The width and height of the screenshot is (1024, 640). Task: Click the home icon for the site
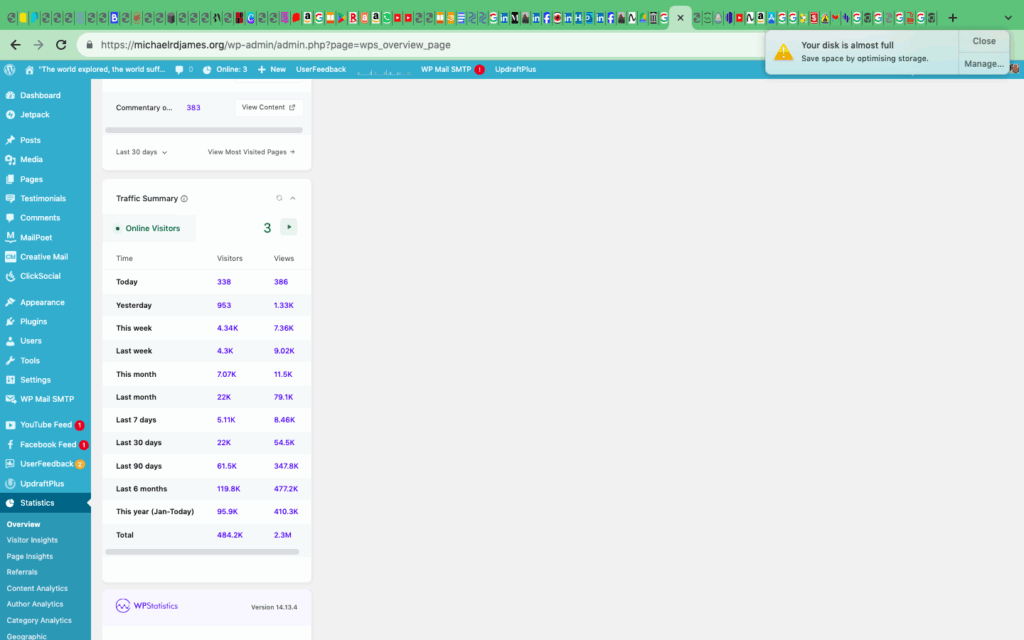pyautogui.click(x=29, y=69)
